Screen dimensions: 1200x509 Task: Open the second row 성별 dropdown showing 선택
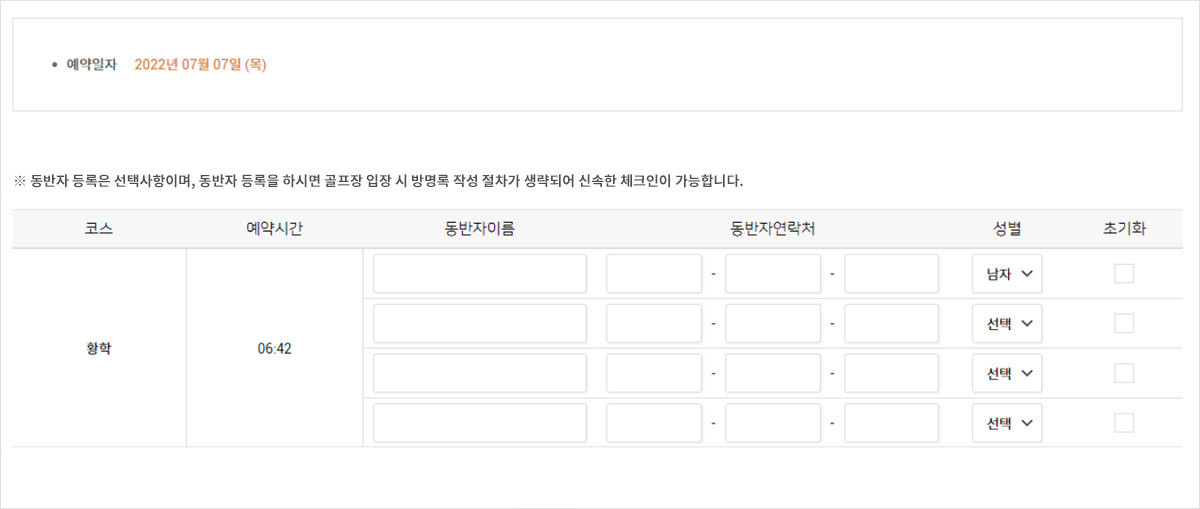pyautogui.click(x=1007, y=324)
